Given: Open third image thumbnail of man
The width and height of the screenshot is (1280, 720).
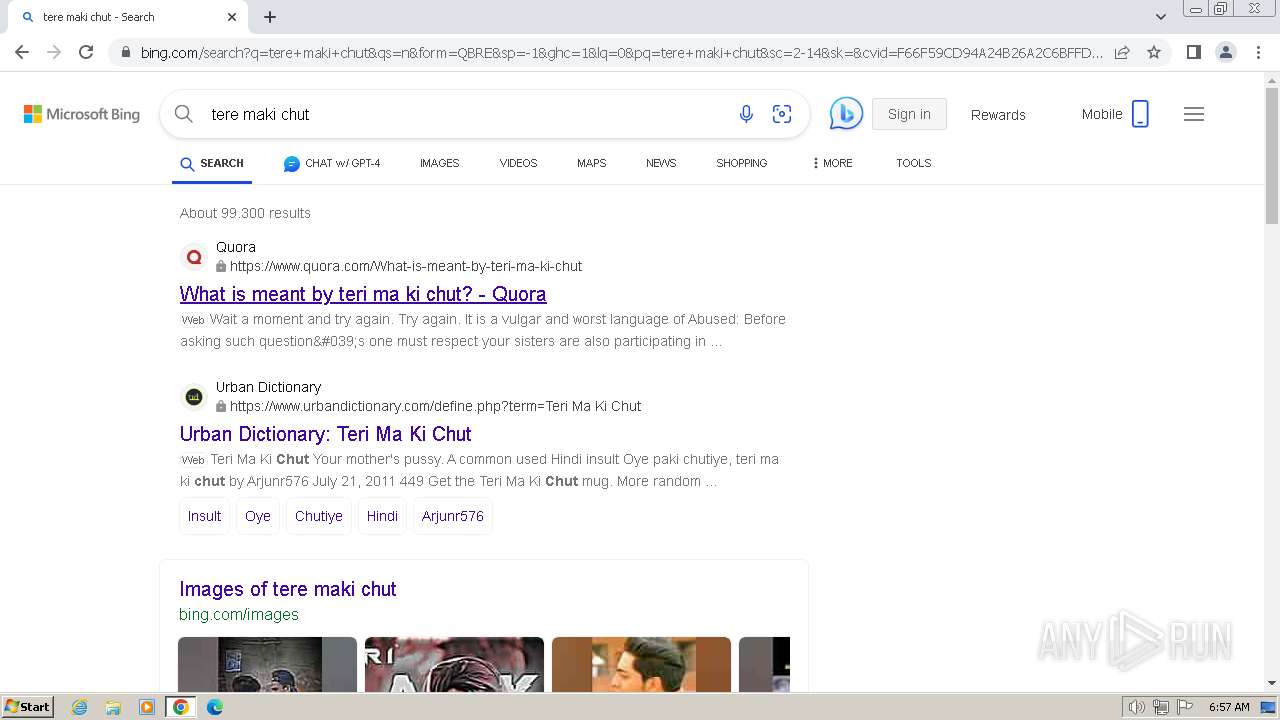Looking at the screenshot, I should 641,664.
